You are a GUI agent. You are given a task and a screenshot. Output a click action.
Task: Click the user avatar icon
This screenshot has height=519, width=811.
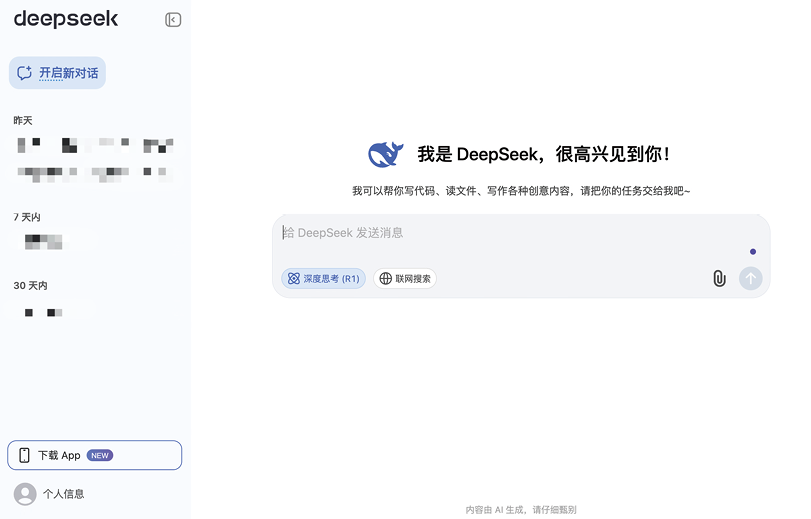(x=25, y=494)
